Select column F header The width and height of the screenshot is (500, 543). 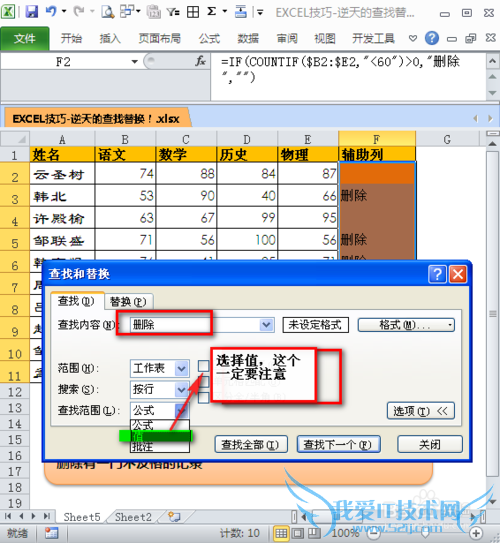(377, 139)
